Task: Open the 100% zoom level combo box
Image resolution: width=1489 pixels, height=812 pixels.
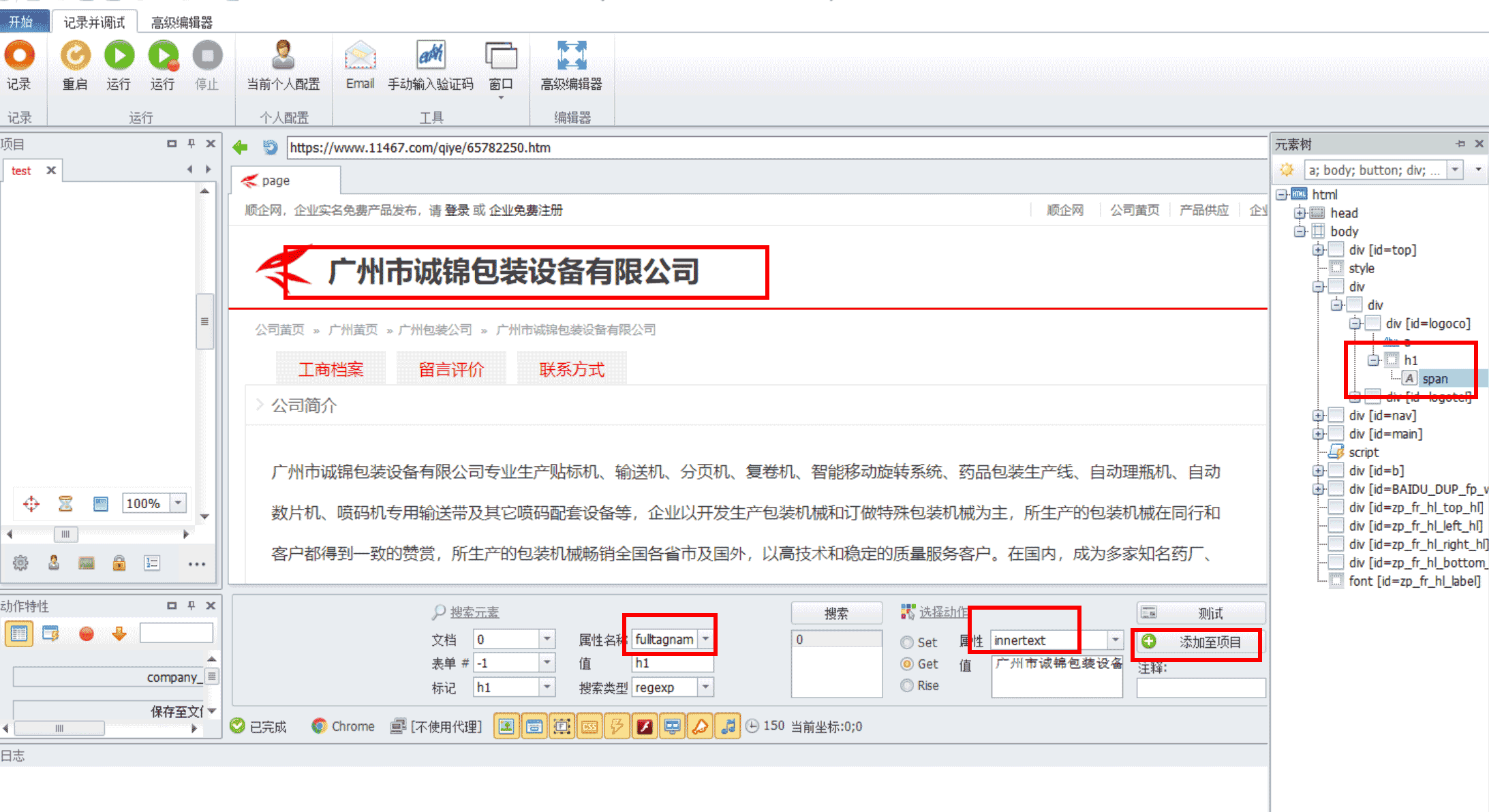Action: click(x=178, y=503)
